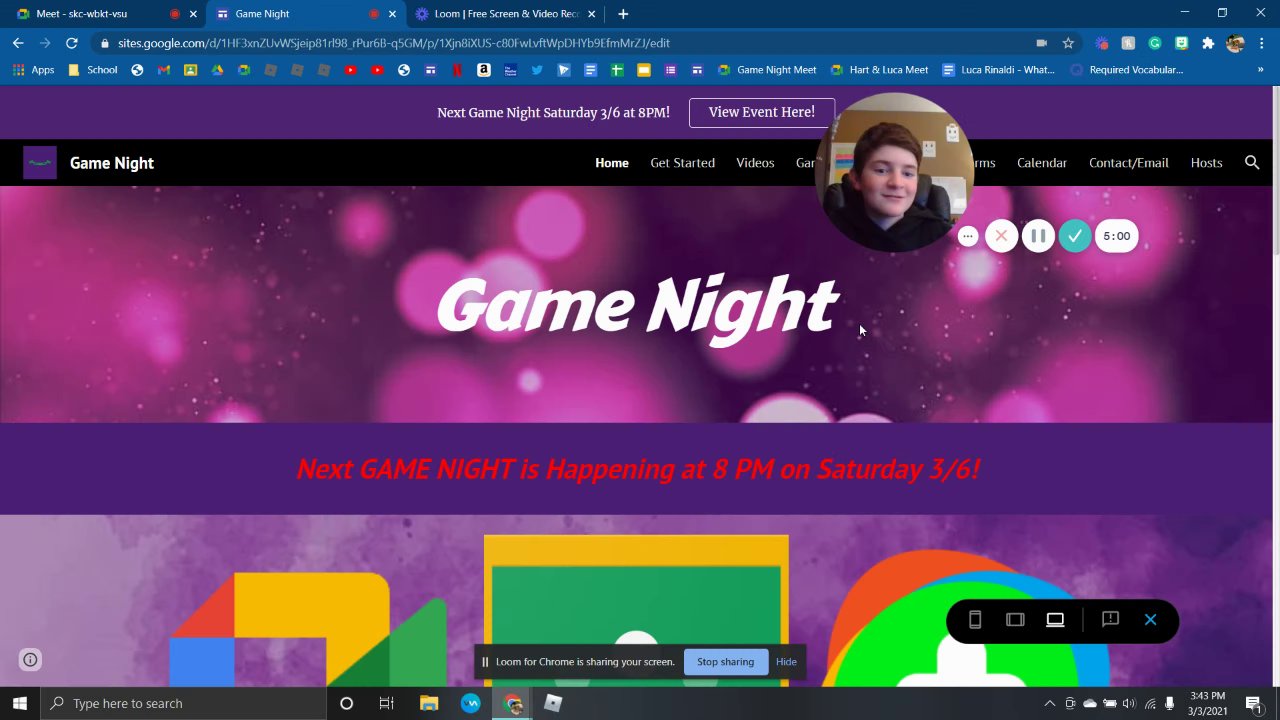This screenshot has width=1280, height=720.
Task: Pause the Loom recording
Action: (x=1038, y=236)
